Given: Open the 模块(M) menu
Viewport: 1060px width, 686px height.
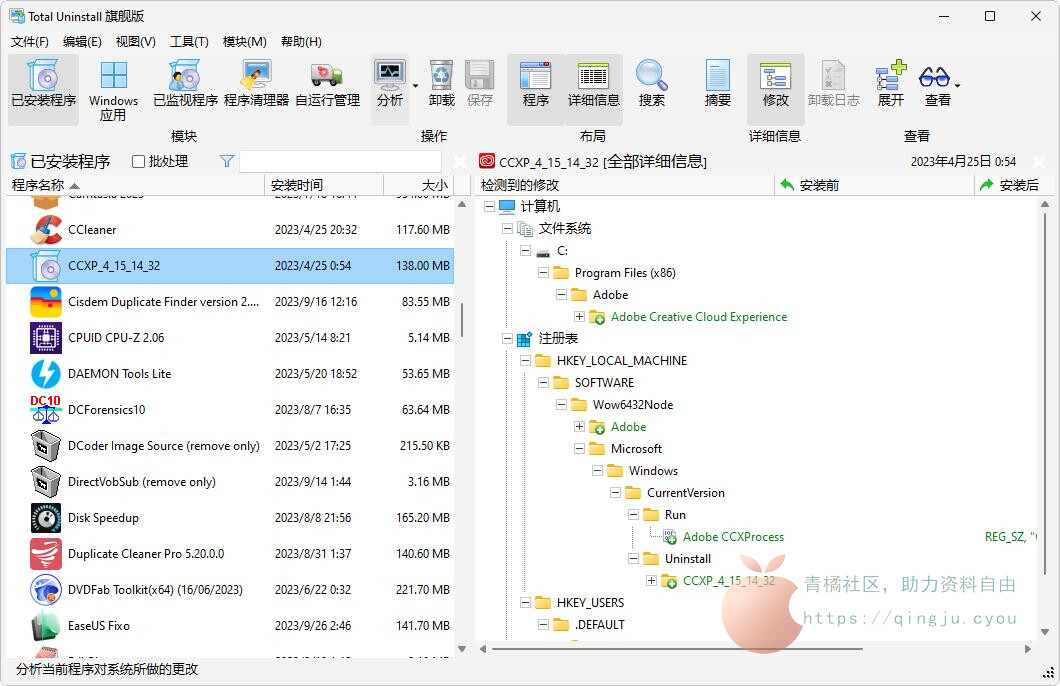Looking at the screenshot, I should (x=244, y=42).
